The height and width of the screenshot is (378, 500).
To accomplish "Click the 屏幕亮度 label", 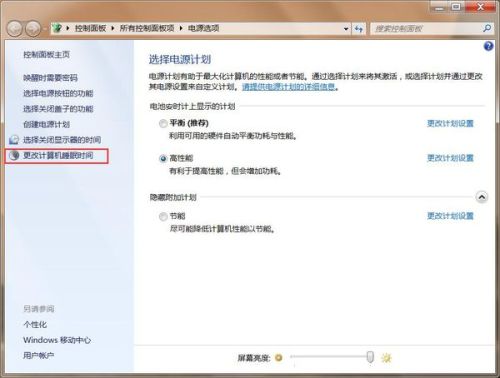I will (x=254, y=358).
